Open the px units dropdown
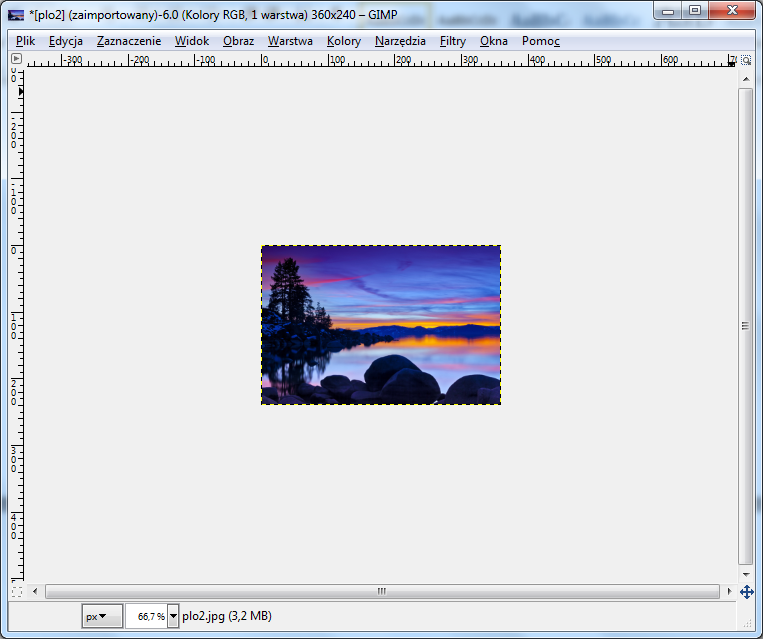The width and height of the screenshot is (763, 639). tap(102, 616)
